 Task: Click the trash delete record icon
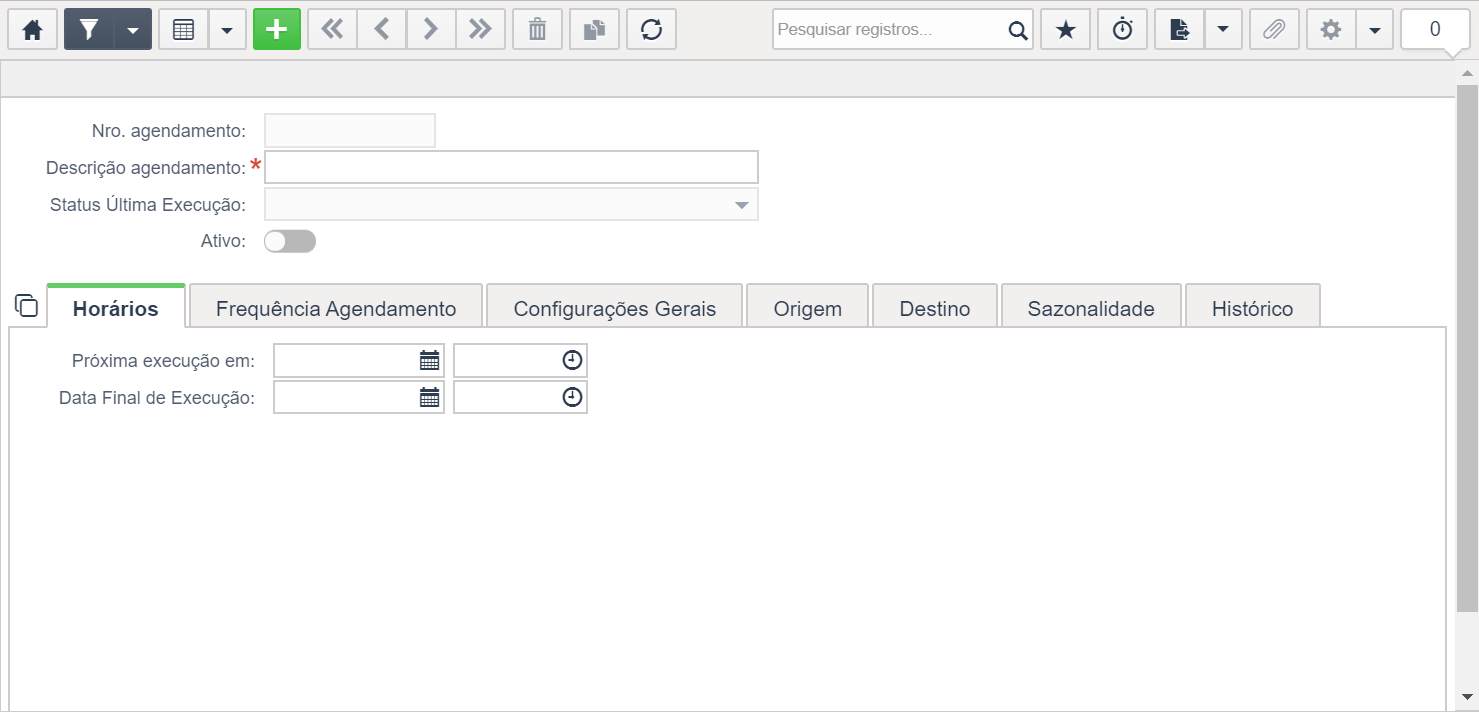click(x=538, y=30)
